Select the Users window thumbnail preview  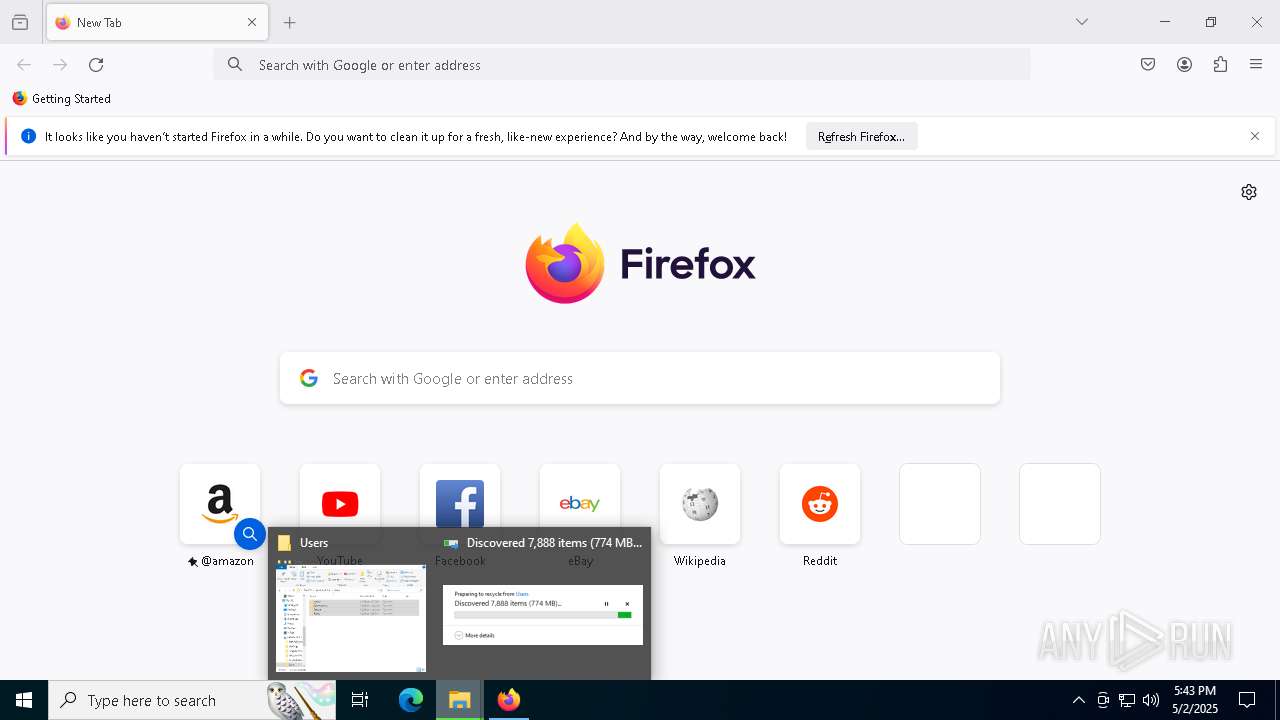(351, 618)
